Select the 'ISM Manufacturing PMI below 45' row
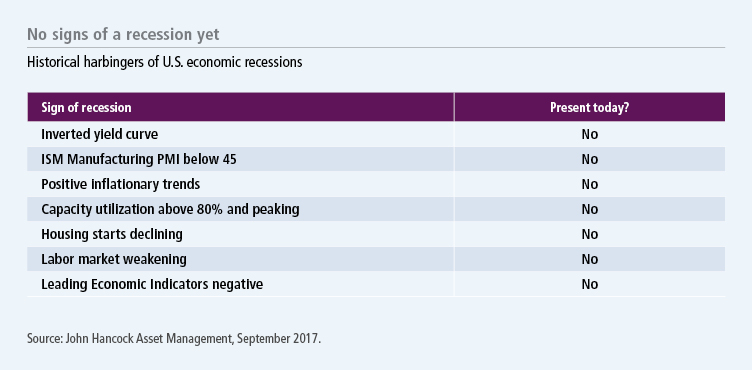The height and width of the screenshot is (370, 752). (x=376, y=159)
